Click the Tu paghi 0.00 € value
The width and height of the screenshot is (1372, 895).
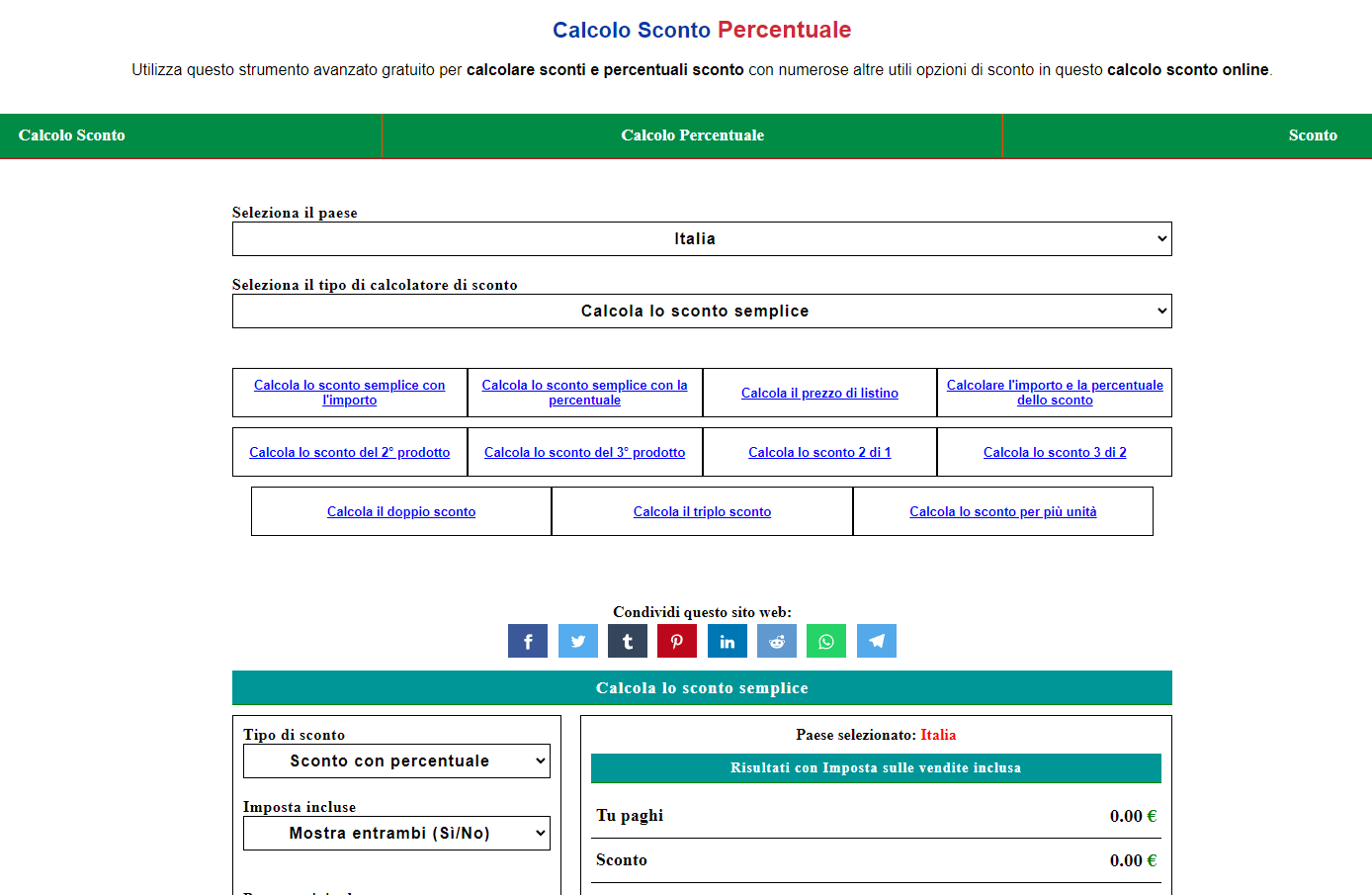(1133, 816)
